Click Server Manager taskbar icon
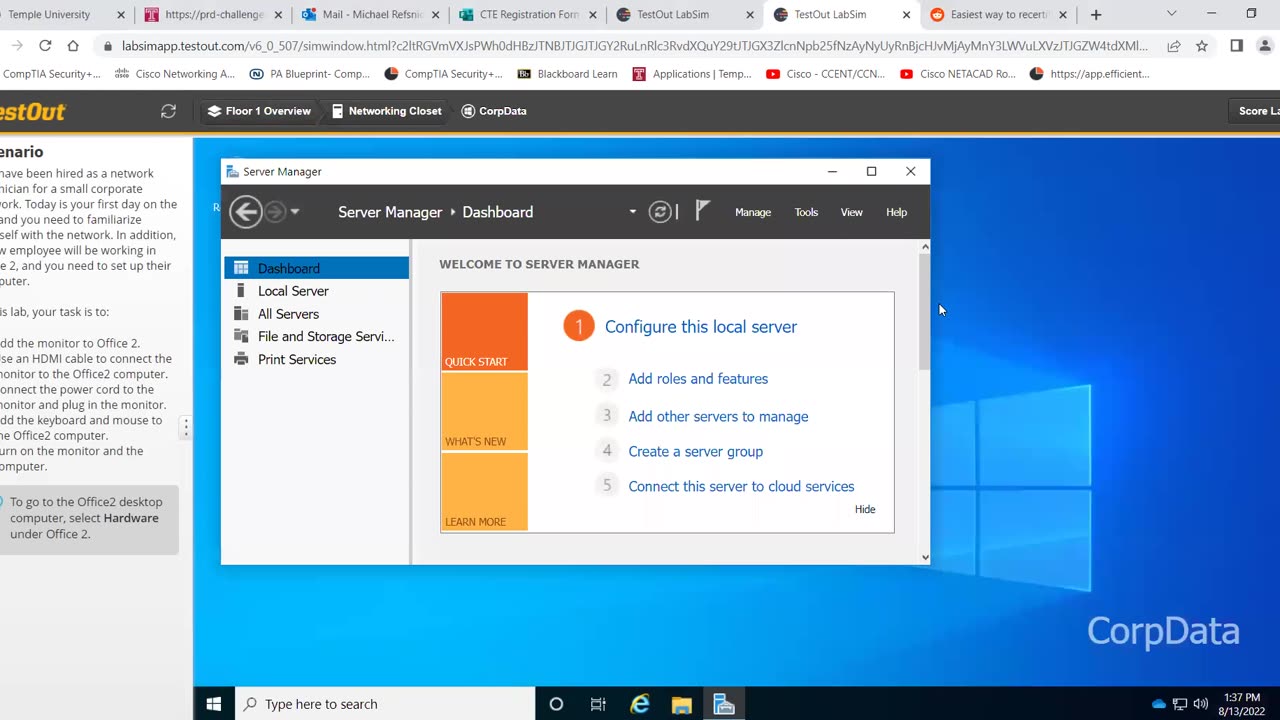1280x720 pixels. 724,704
